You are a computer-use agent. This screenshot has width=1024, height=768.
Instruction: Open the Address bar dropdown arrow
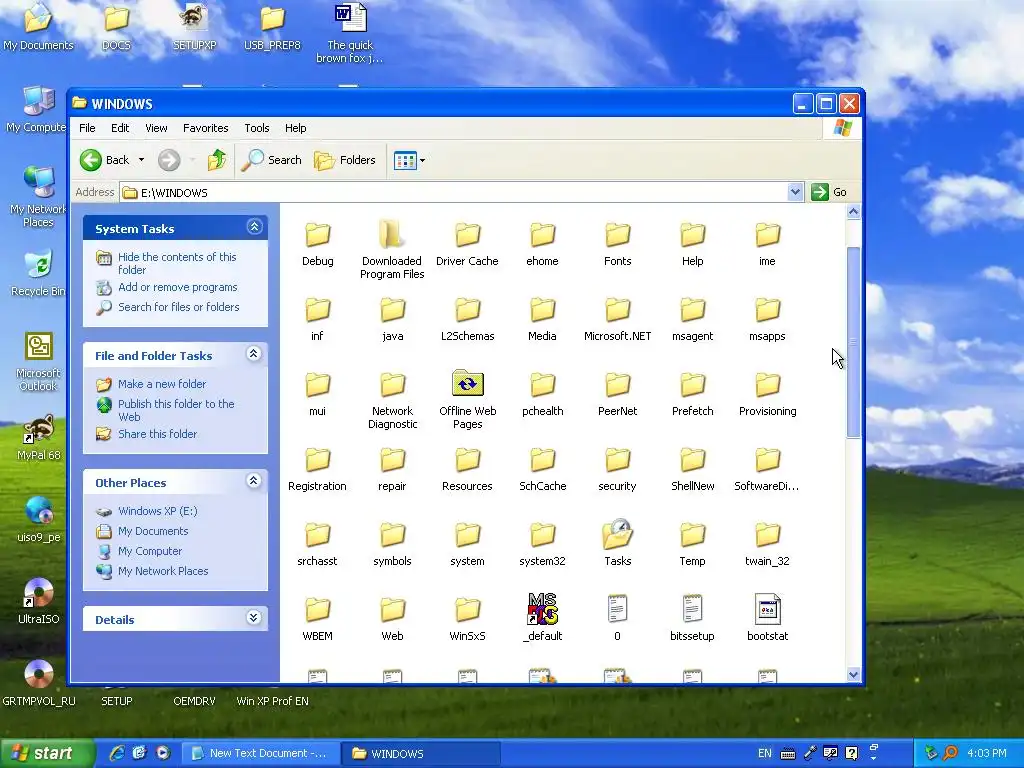point(795,192)
